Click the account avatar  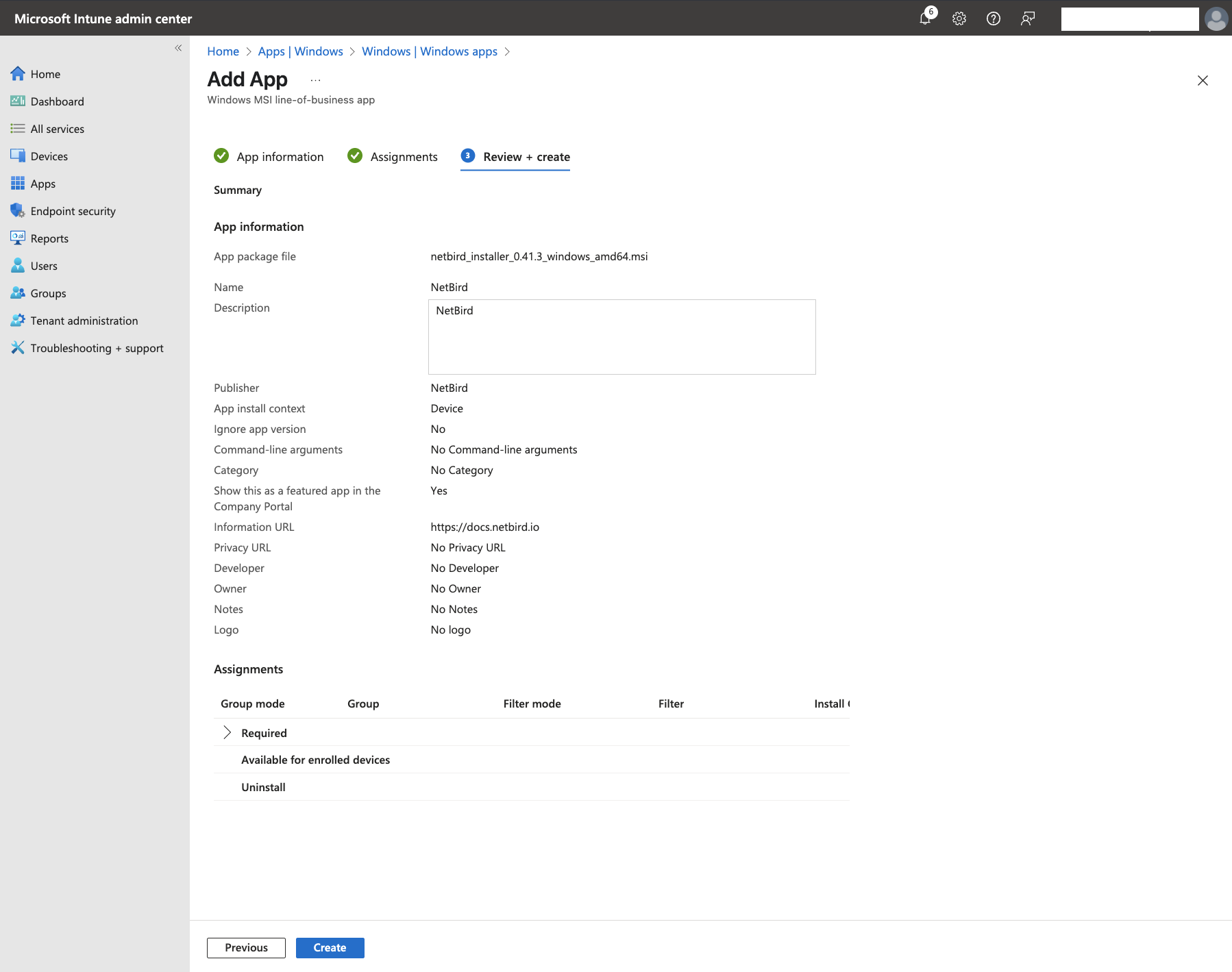(x=1215, y=18)
